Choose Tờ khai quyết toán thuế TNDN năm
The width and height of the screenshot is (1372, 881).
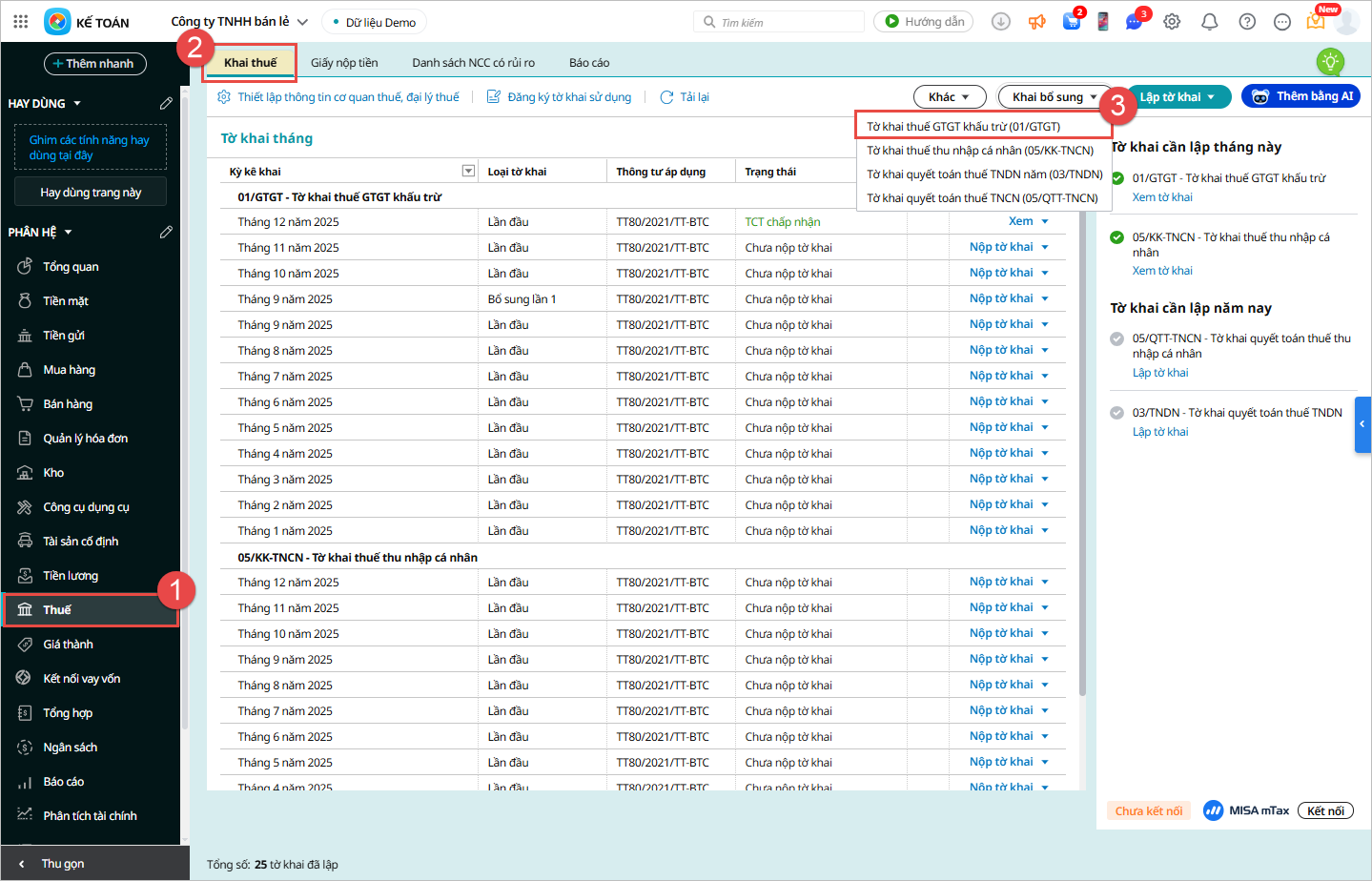(984, 174)
